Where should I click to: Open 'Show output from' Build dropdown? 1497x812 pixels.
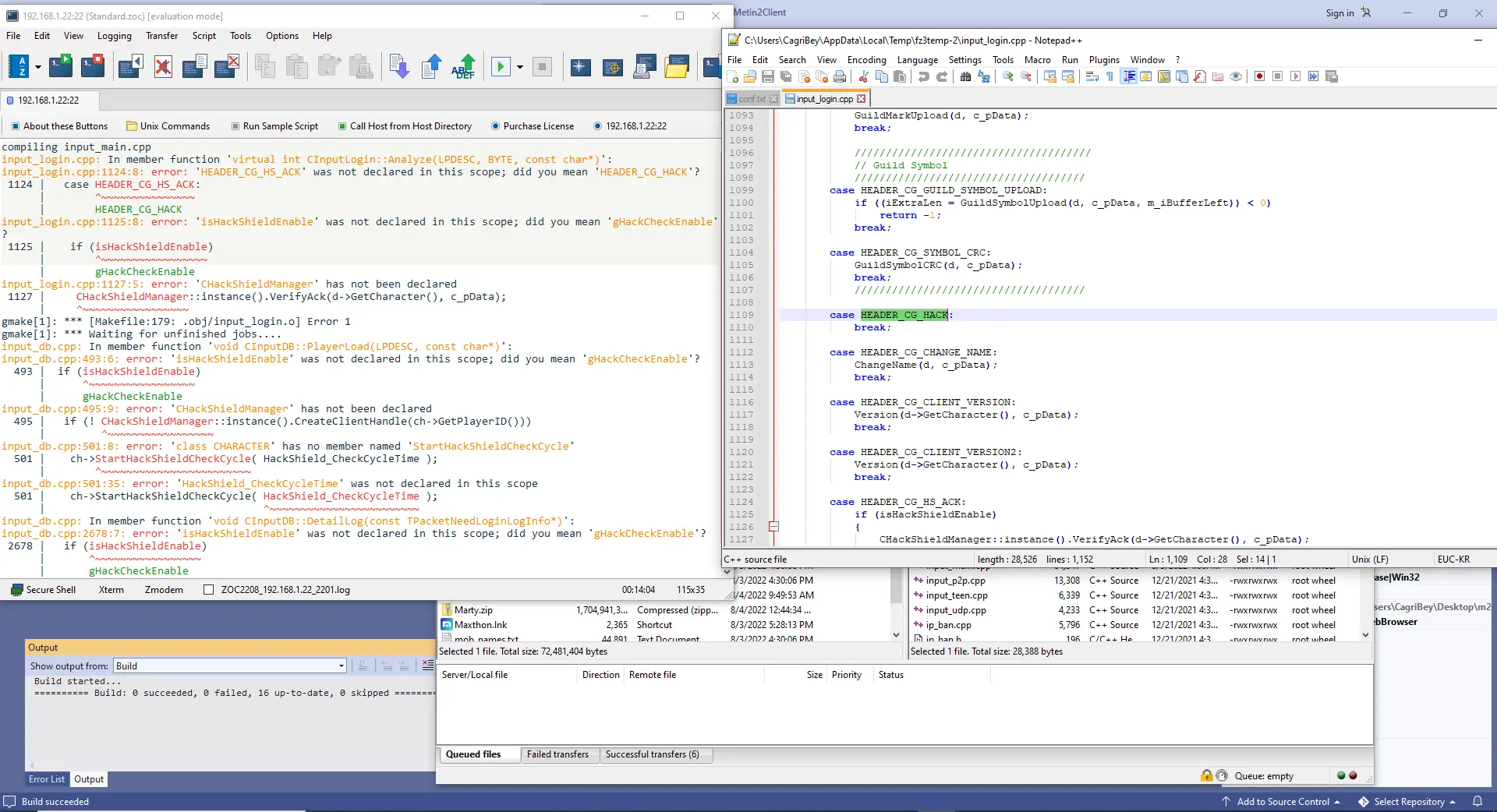pyautogui.click(x=342, y=666)
